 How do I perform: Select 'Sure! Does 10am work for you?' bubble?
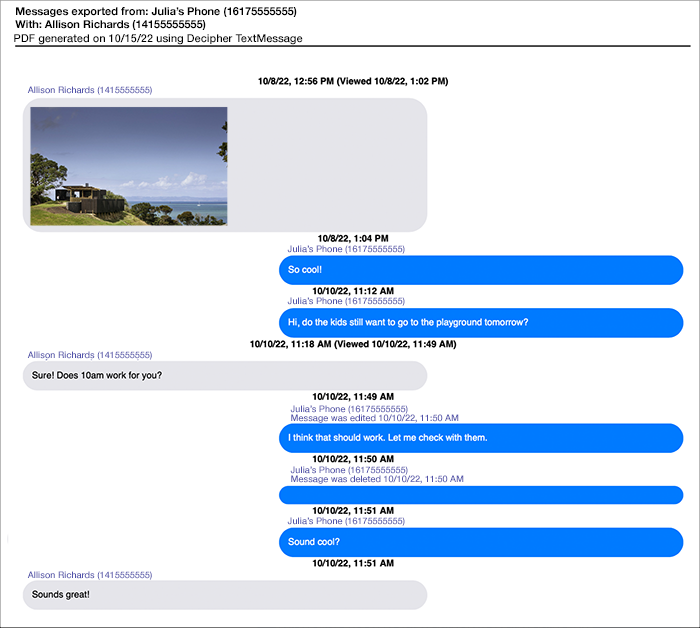[x=225, y=375]
